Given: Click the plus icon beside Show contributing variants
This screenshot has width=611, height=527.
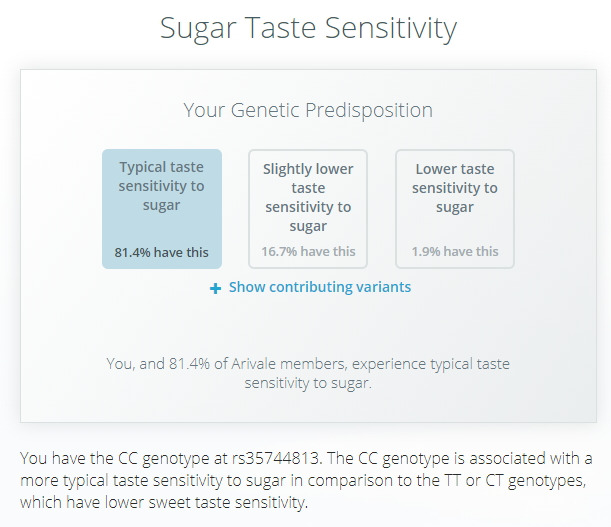Looking at the screenshot, I should click(215, 288).
